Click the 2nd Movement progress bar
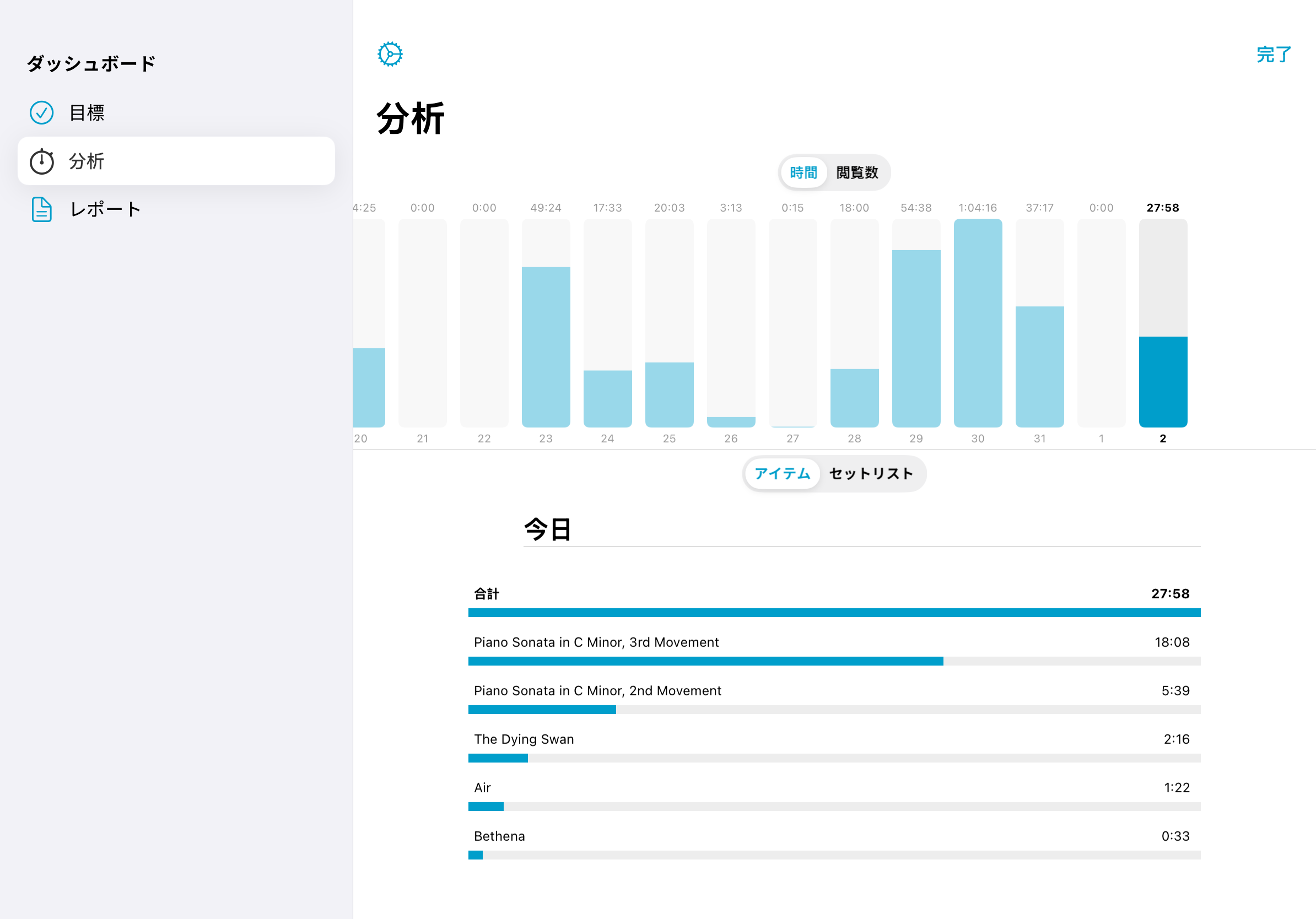 click(834, 710)
